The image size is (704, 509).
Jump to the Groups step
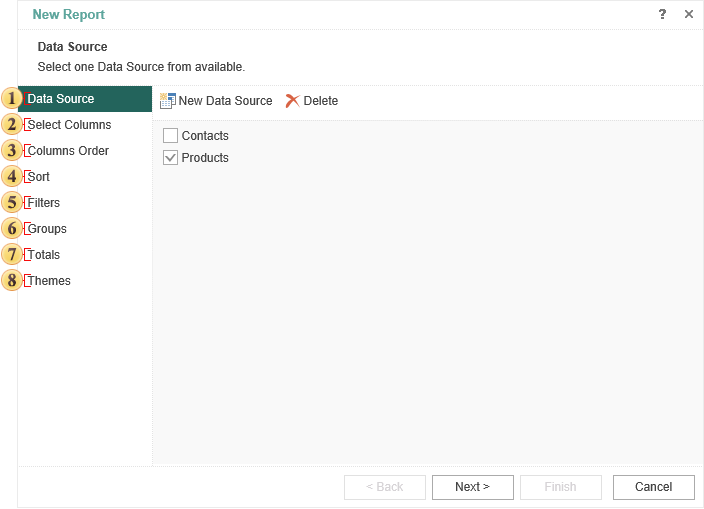[x=47, y=229]
